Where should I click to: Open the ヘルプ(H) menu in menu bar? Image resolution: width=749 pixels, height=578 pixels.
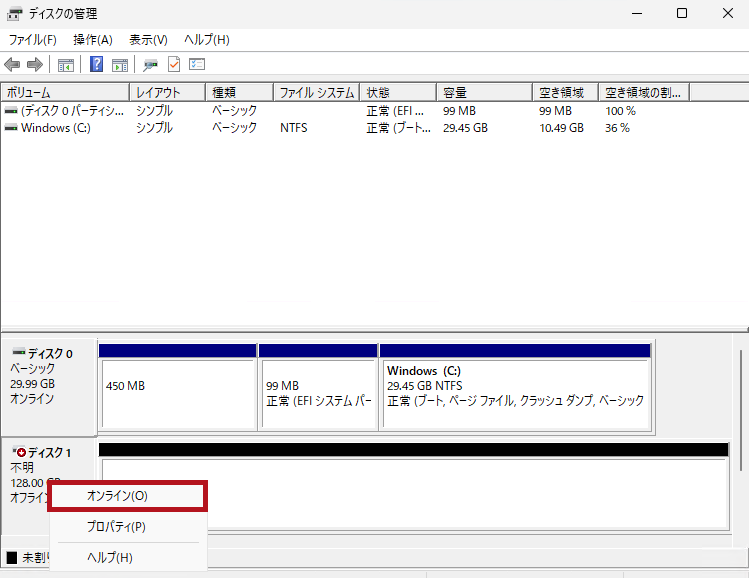(x=206, y=40)
